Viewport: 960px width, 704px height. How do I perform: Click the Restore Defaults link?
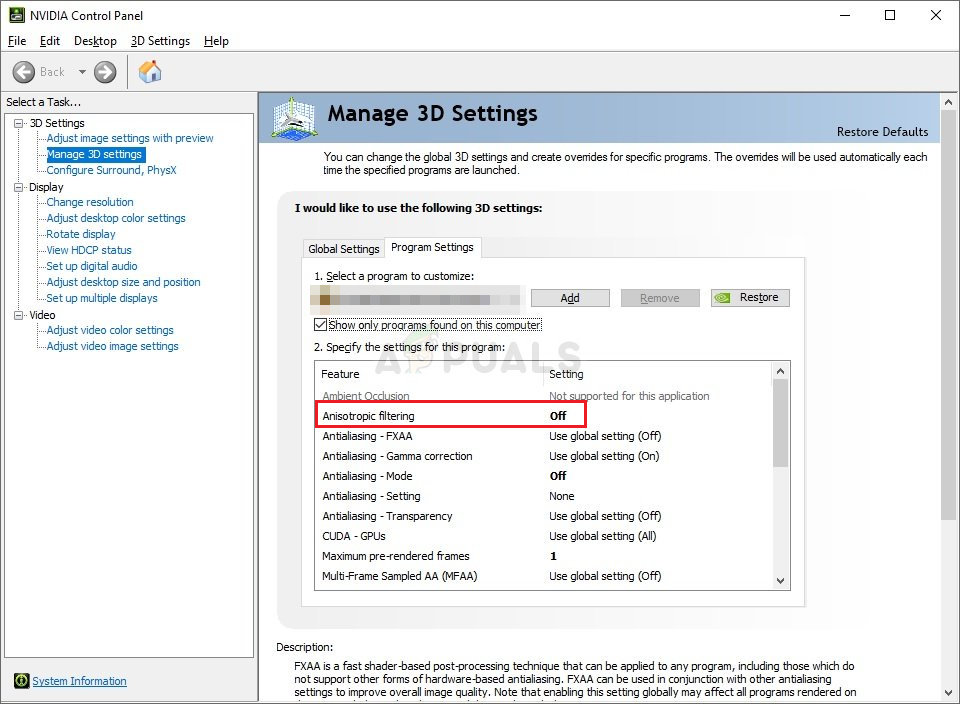(882, 132)
